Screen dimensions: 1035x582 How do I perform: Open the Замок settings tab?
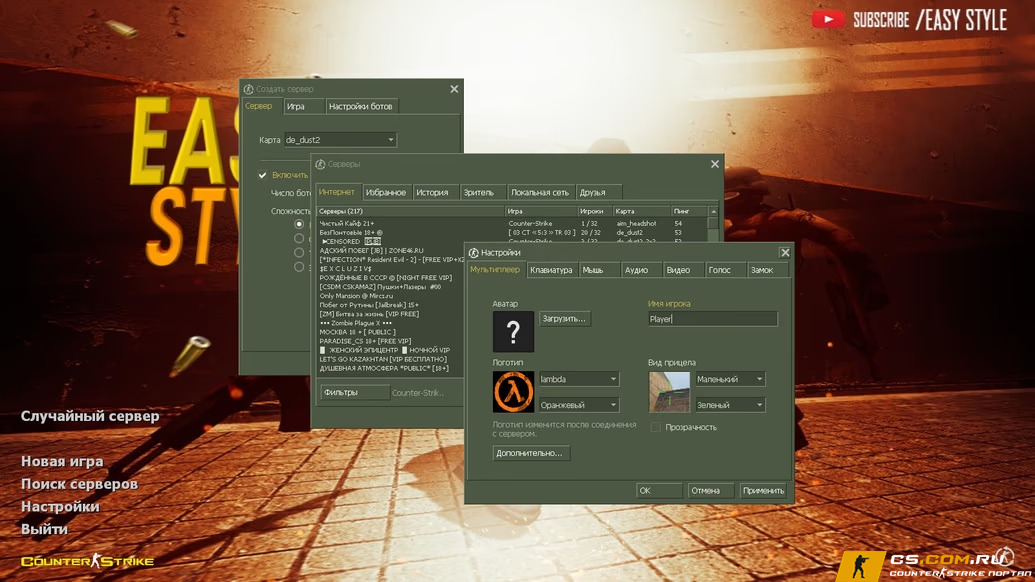(768, 270)
